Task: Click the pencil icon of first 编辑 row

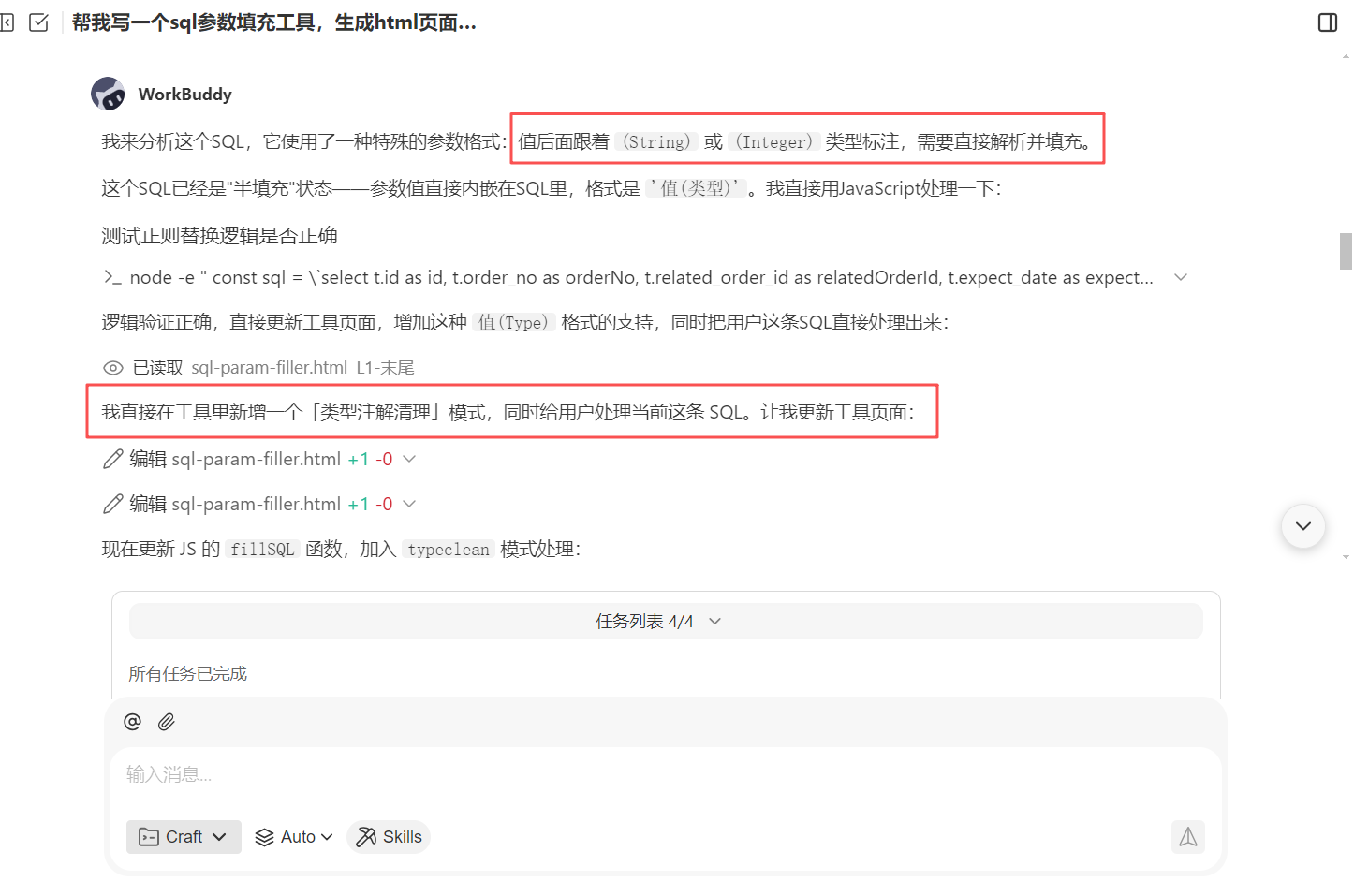Action: 112,459
